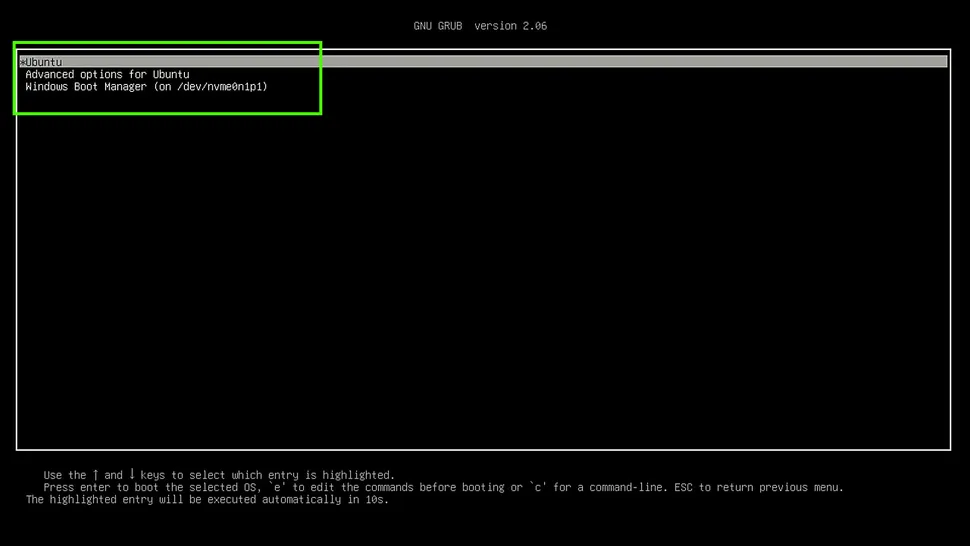This screenshot has height=546, width=970.
Task: Click the asterisk marker beside Ubuntu
Action: (x=22, y=62)
